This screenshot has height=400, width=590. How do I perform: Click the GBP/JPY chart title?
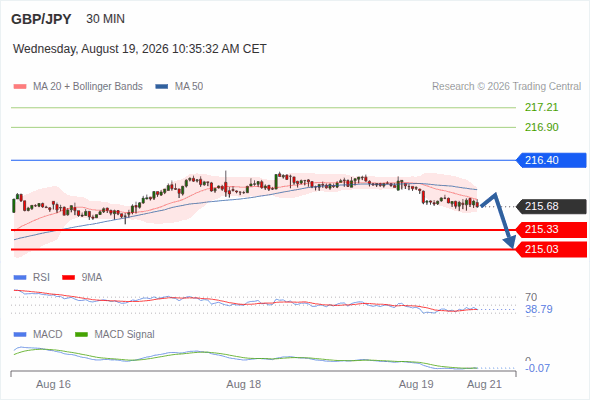click(x=41, y=19)
